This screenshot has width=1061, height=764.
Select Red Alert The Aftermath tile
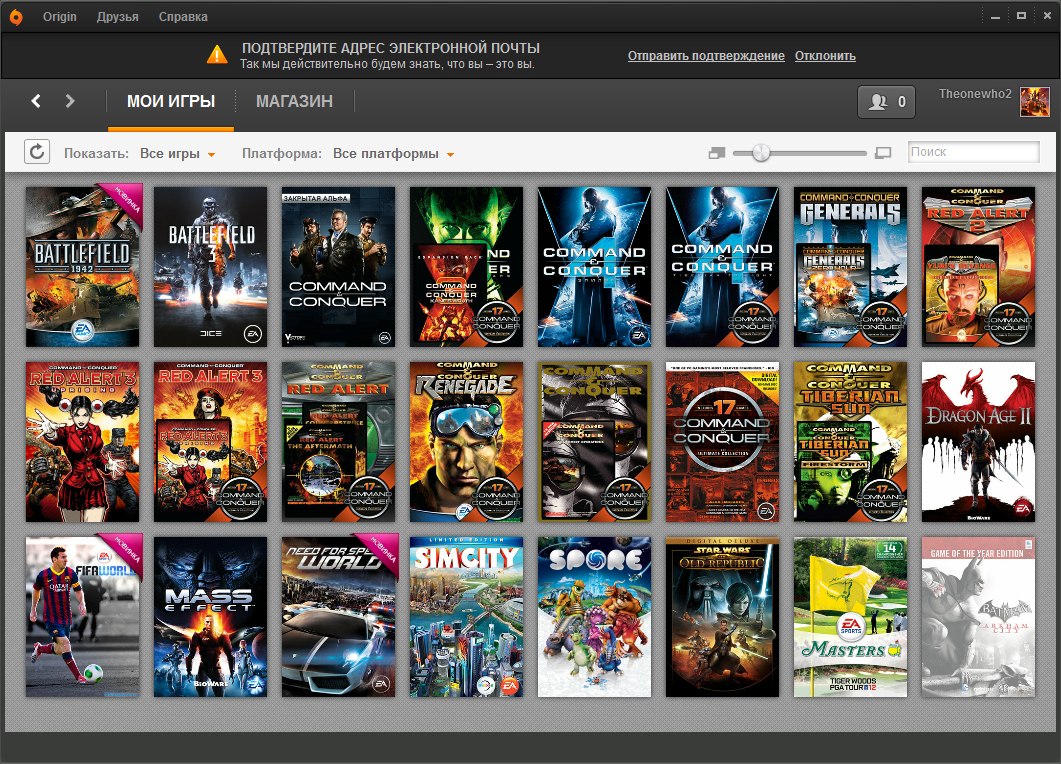338,442
